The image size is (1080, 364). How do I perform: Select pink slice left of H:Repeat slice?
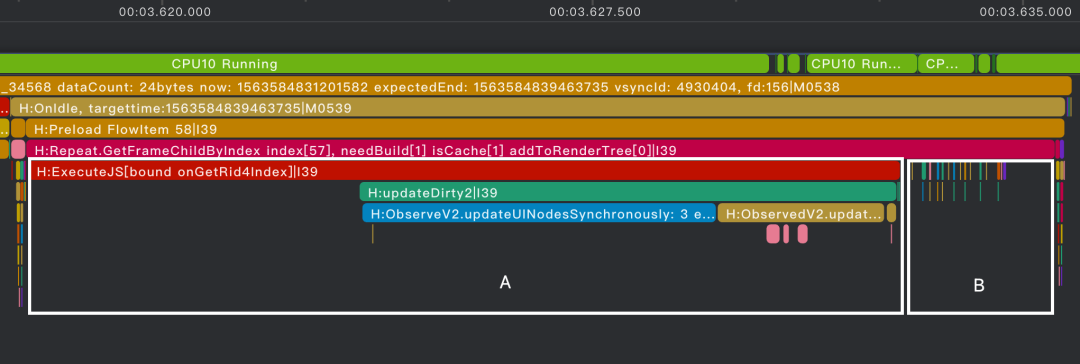18,150
